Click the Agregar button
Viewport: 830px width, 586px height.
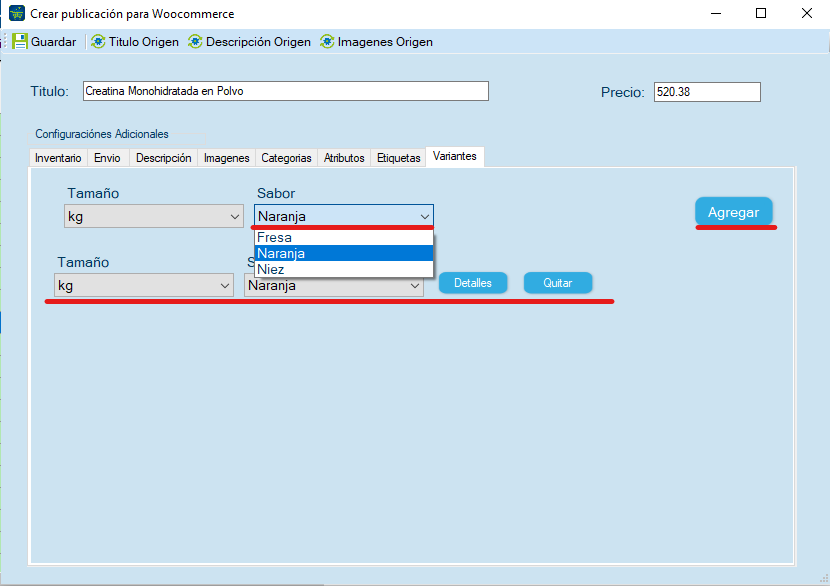click(x=734, y=212)
